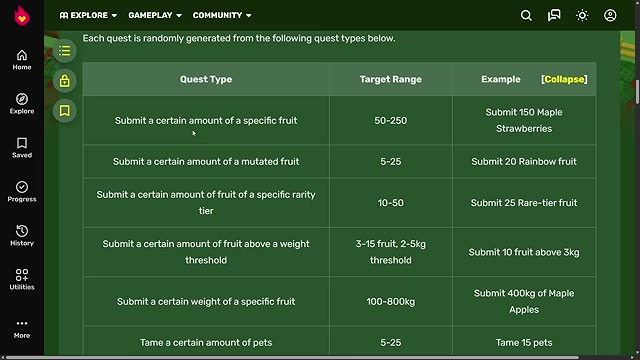Click the Target Range column header
Screen dimensions: 640x360
coord(391,79)
